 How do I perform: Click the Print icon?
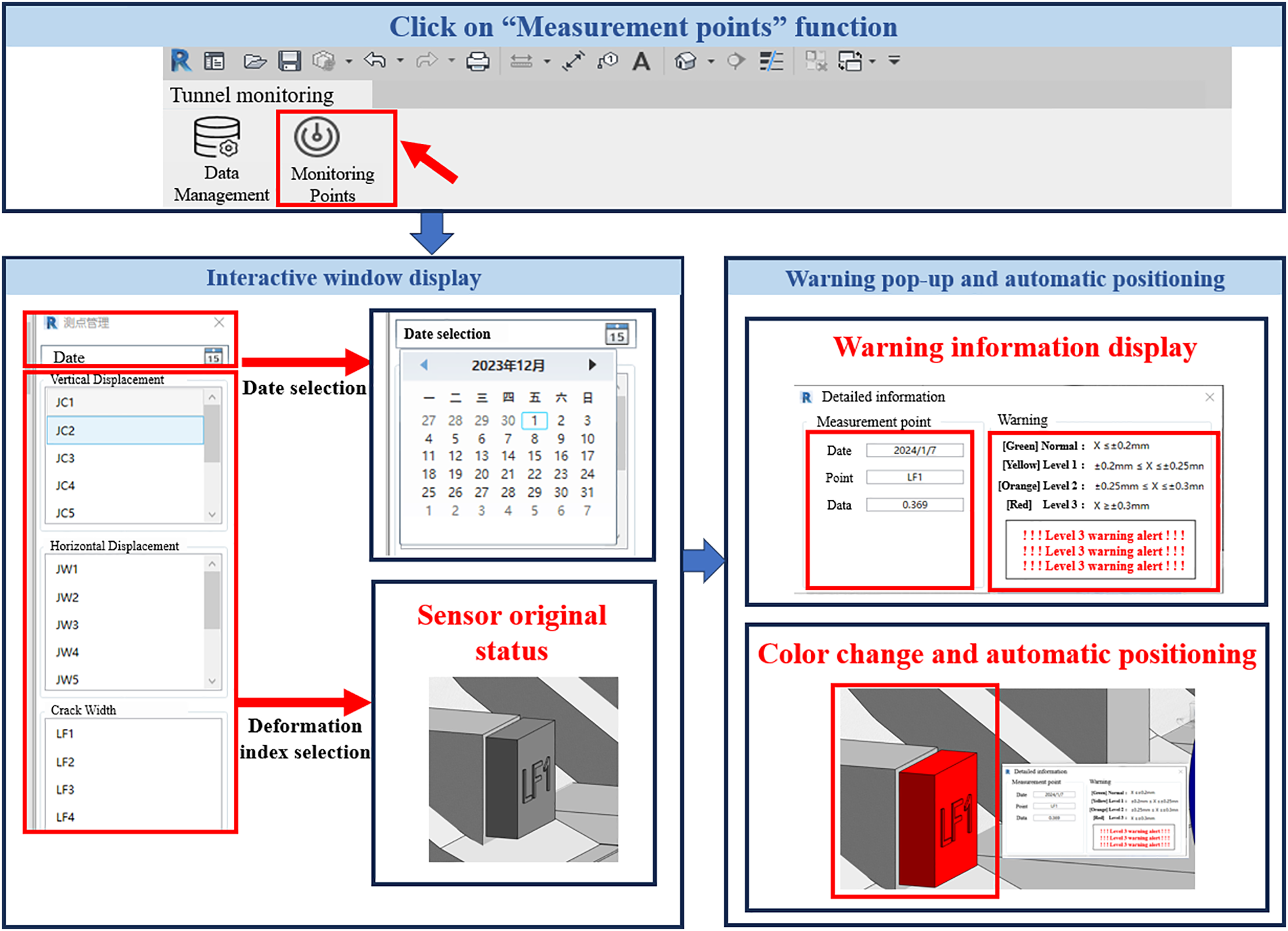pyautogui.click(x=477, y=61)
